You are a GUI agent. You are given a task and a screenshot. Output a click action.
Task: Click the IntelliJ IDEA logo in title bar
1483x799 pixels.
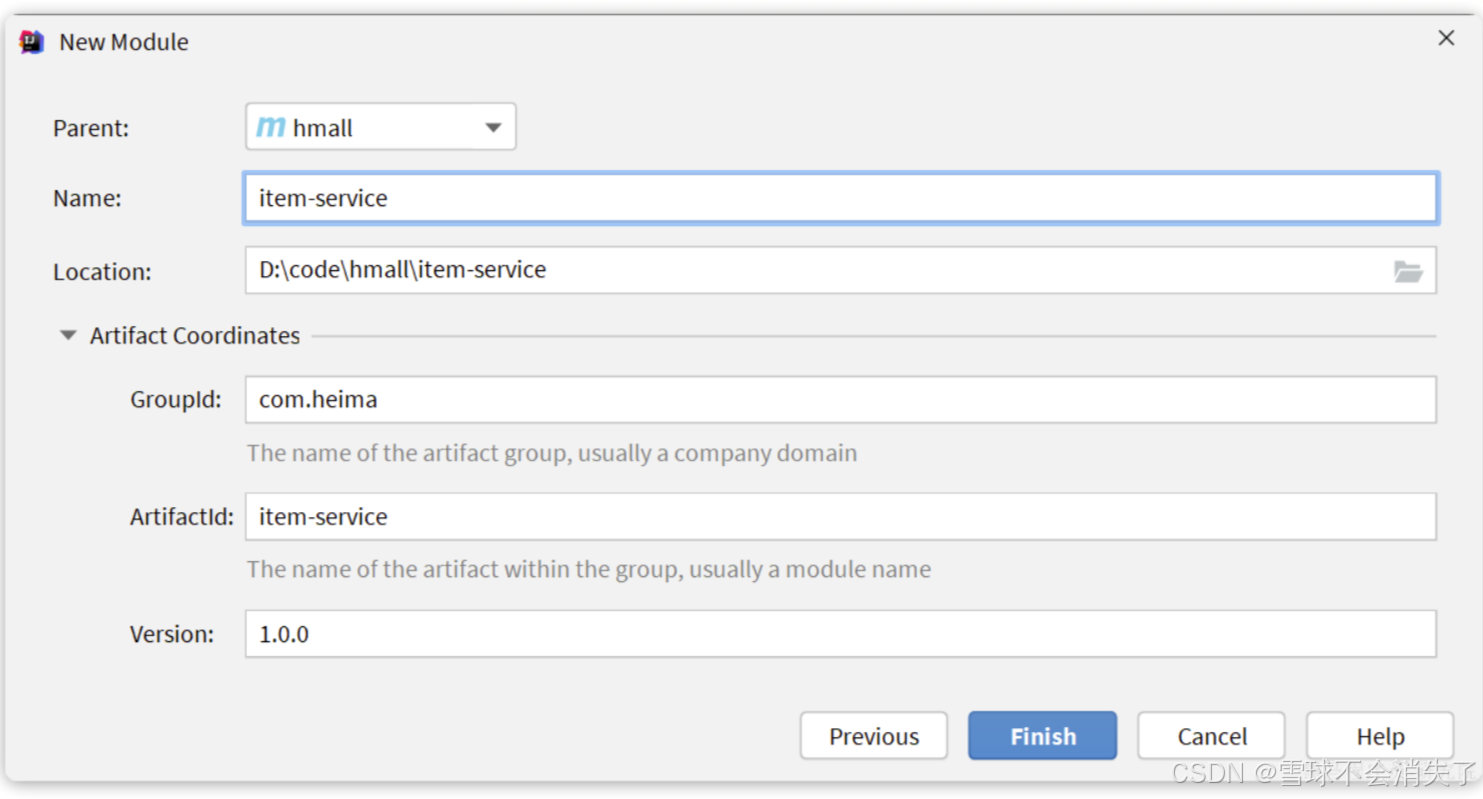(x=32, y=42)
